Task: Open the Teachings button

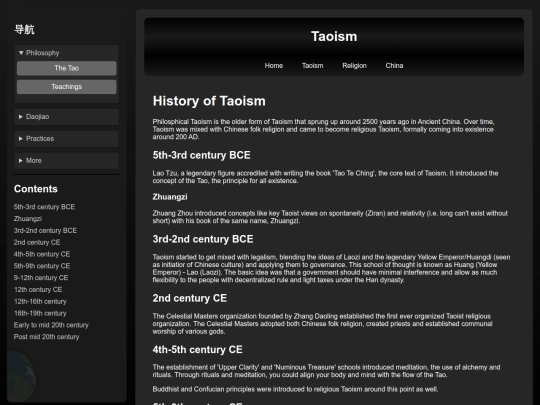Action: coord(66,87)
